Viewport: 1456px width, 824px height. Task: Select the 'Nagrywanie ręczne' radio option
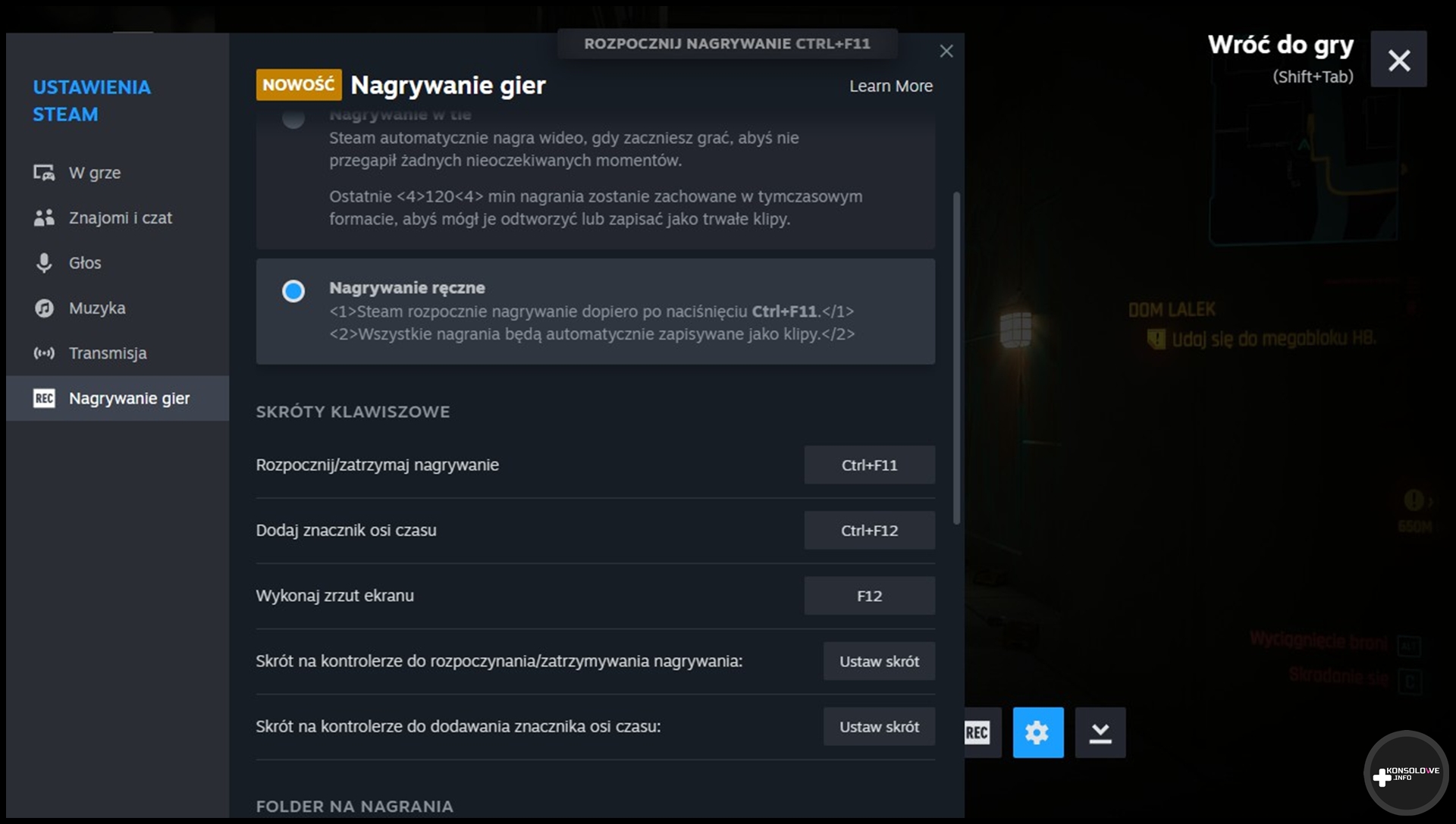293,291
